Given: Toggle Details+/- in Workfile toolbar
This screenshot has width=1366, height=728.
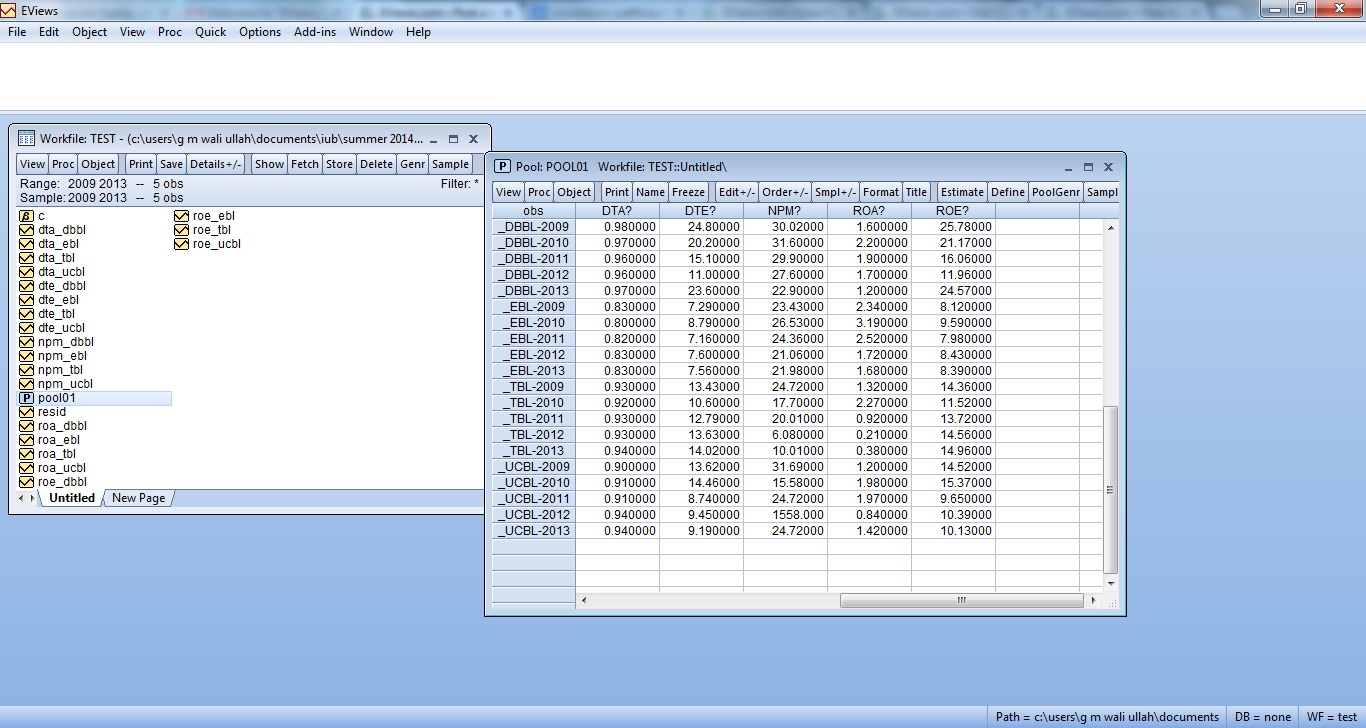Looking at the screenshot, I should [x=215, y=164].
